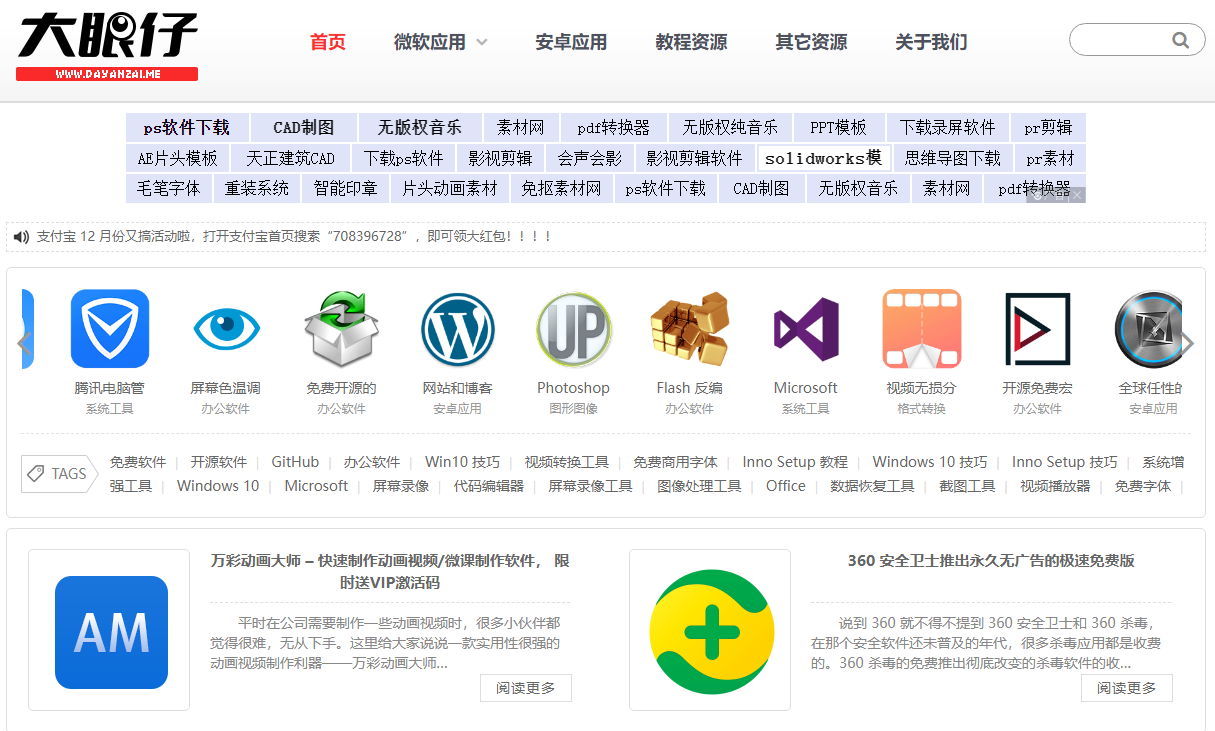Click the 影视剪辑软件 ad link

[694, 158]
